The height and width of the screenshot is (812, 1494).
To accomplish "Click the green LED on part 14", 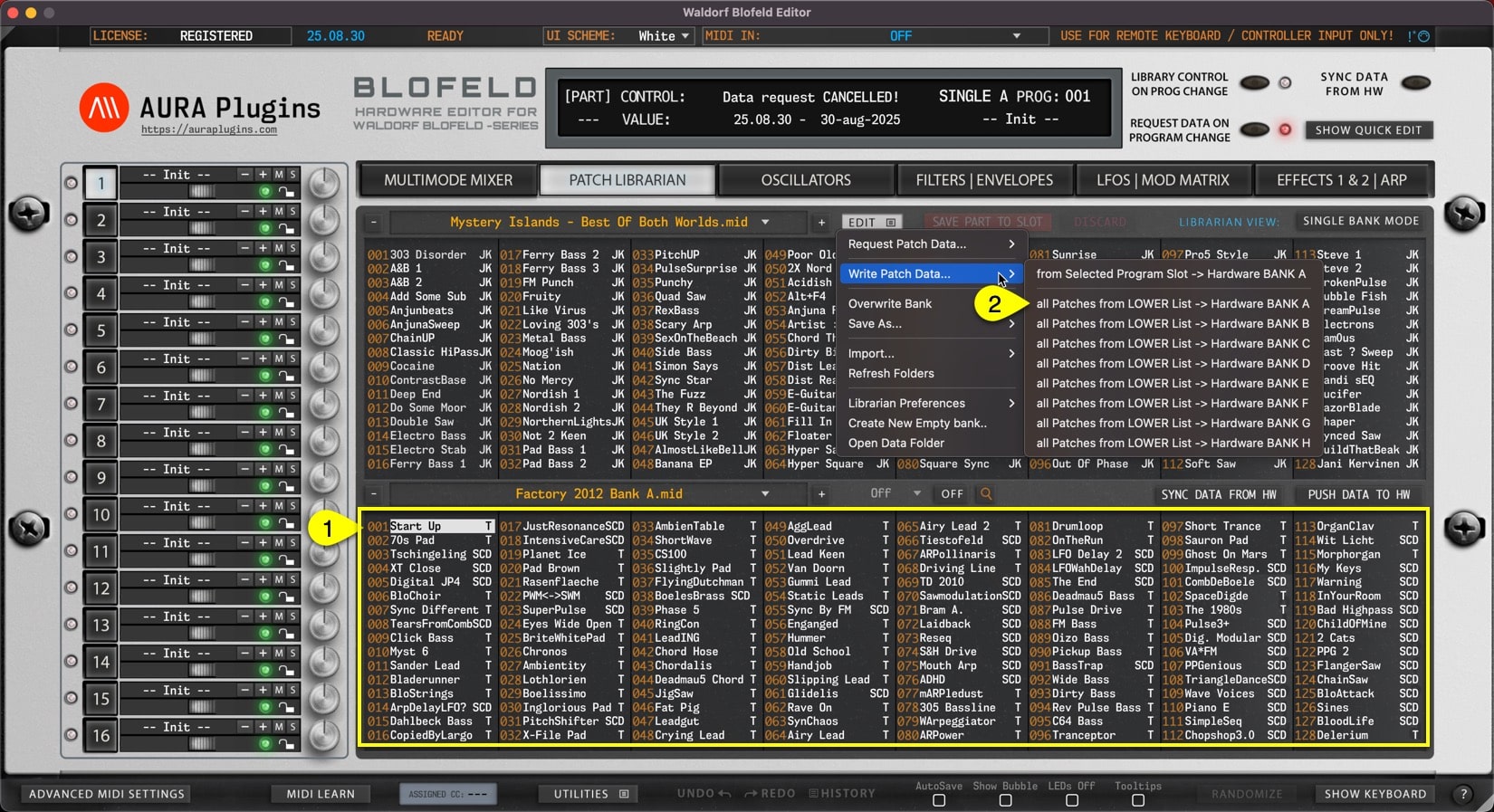I will click(265, 670).
